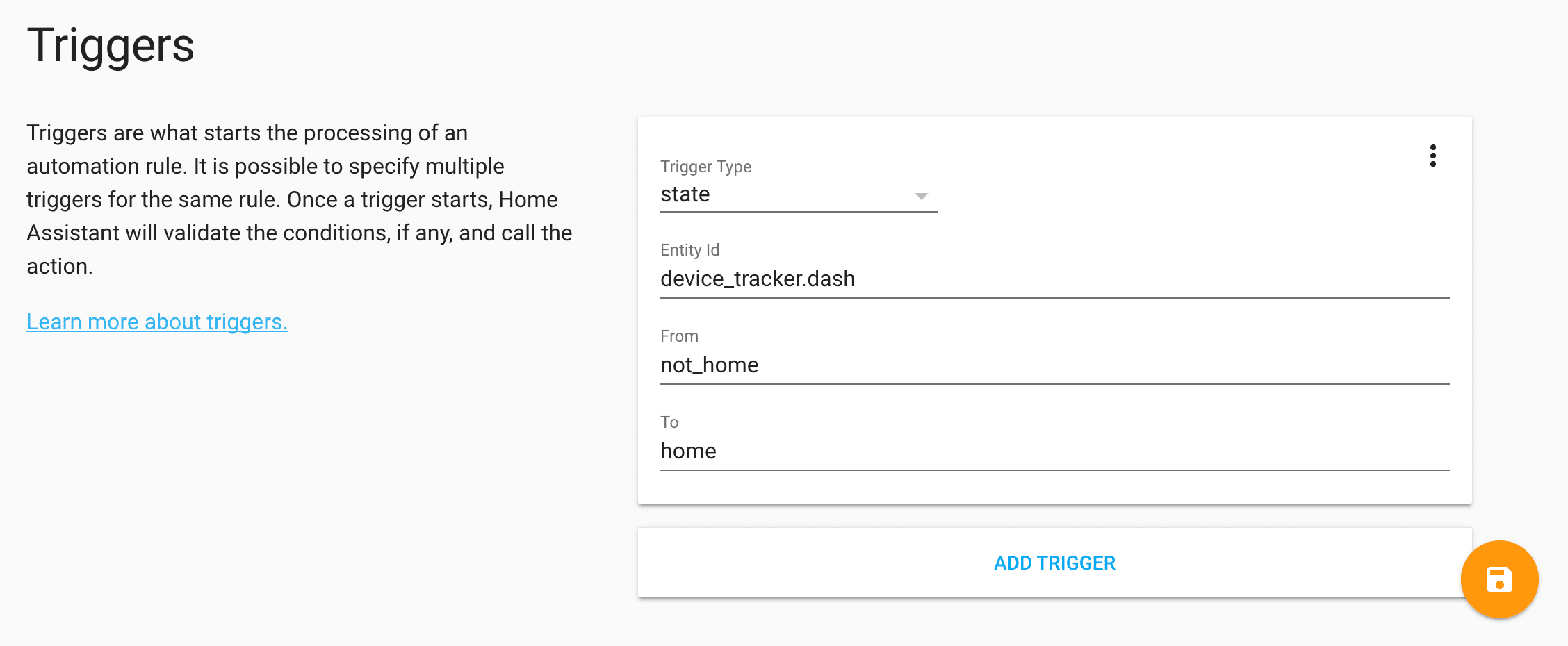Open the 'Learn more about triggers' link
Image resolution: width=1568 pixels, height=646 pixels.
pos(157,322)
